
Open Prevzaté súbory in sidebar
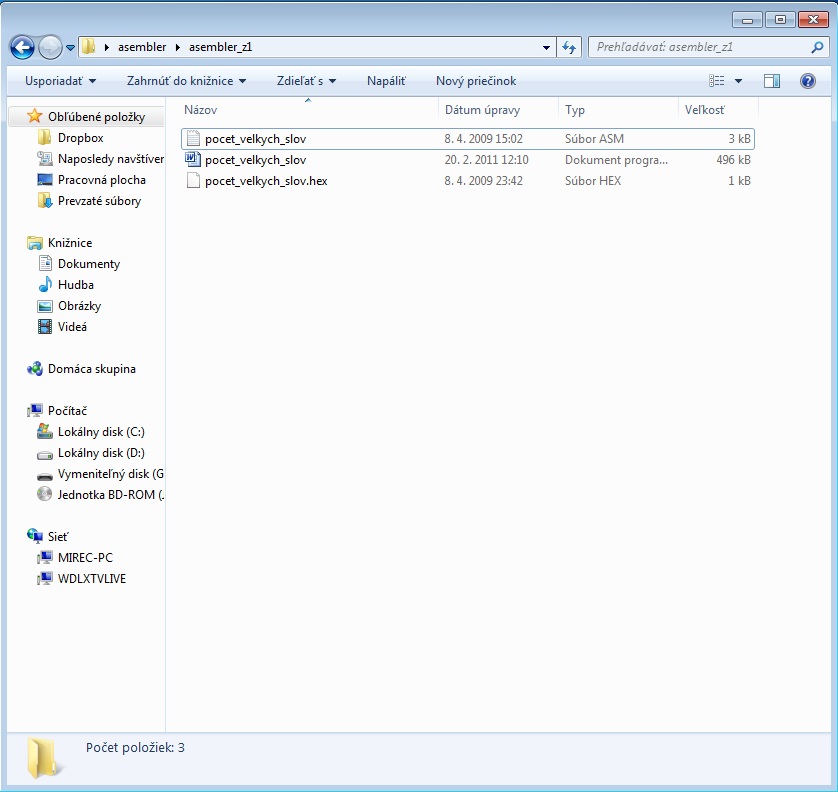[x=99, y=201]
